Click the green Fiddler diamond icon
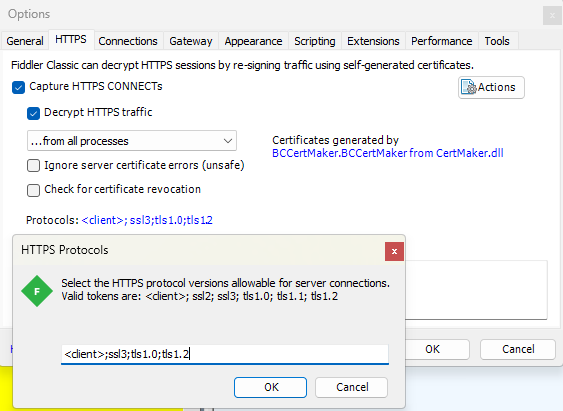The image size is (563, 411). tap(37, 291)
